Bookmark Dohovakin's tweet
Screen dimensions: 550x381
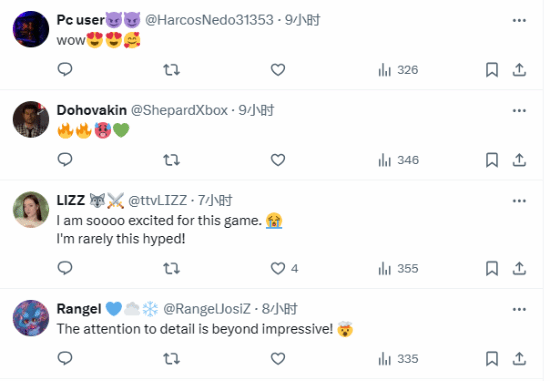coord(492,160)
